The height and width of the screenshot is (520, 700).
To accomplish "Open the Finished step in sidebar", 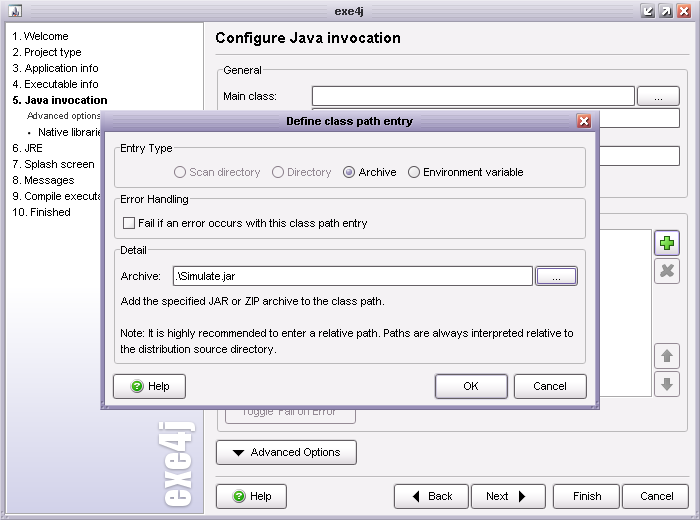I will (x=40, y=212).
